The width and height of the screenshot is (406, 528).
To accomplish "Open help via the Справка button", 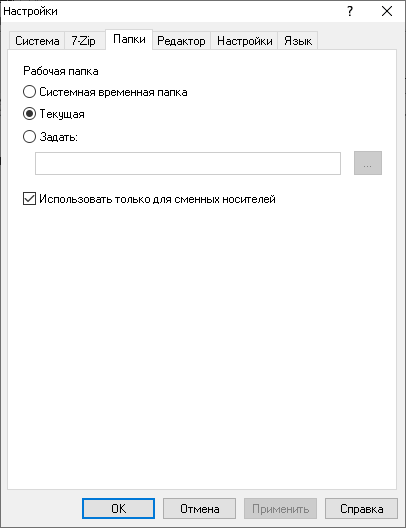I will [x=361, y=508].
